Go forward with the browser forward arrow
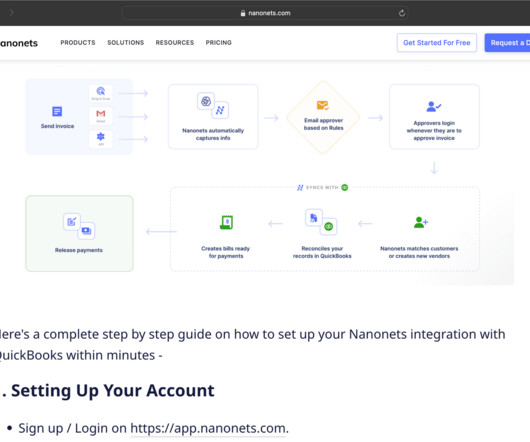Image resolution: width=530 pixels, height=442 pixels. [11, 13]
